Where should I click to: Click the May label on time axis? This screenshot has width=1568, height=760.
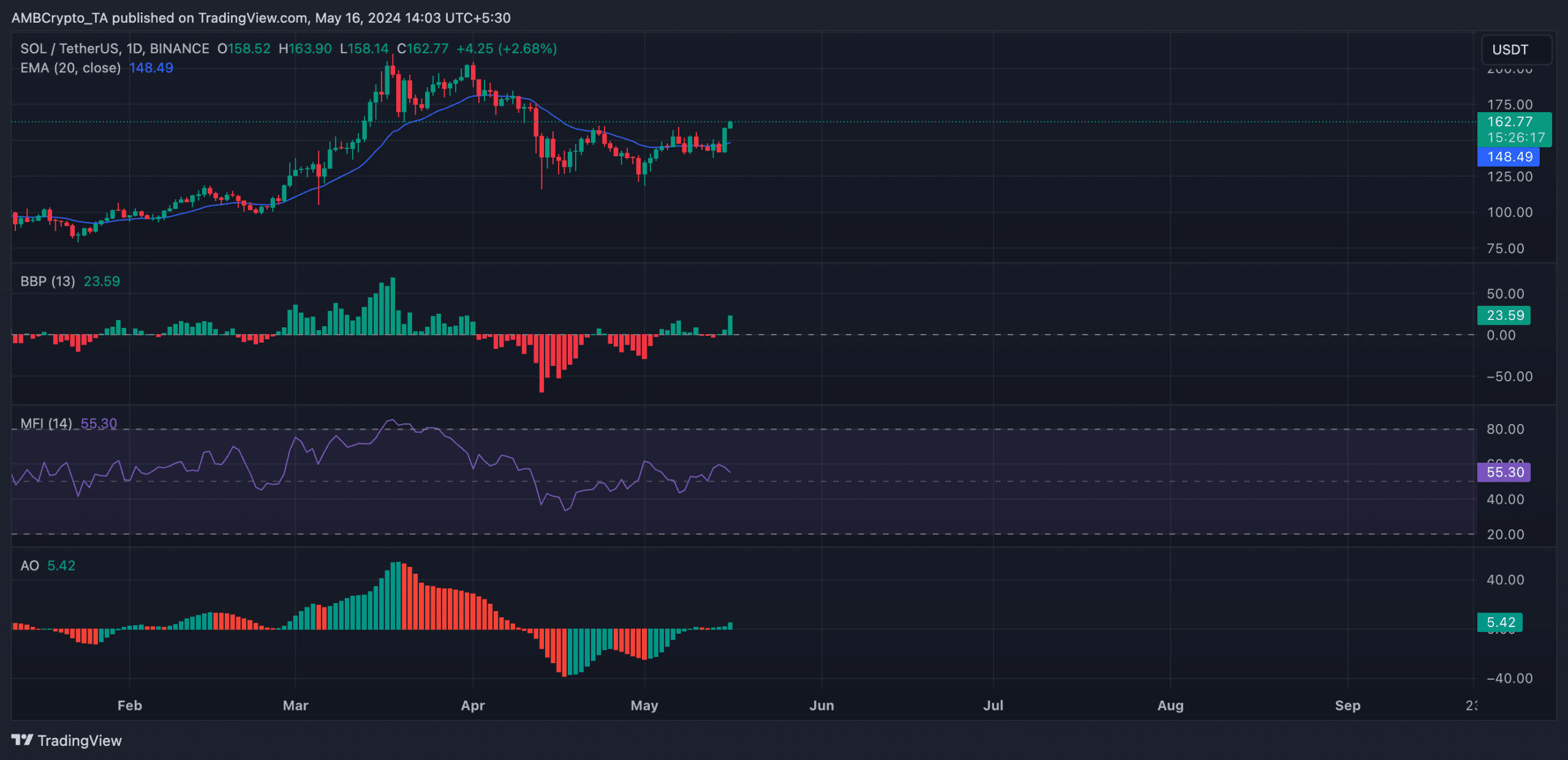(x=644, y=705)
